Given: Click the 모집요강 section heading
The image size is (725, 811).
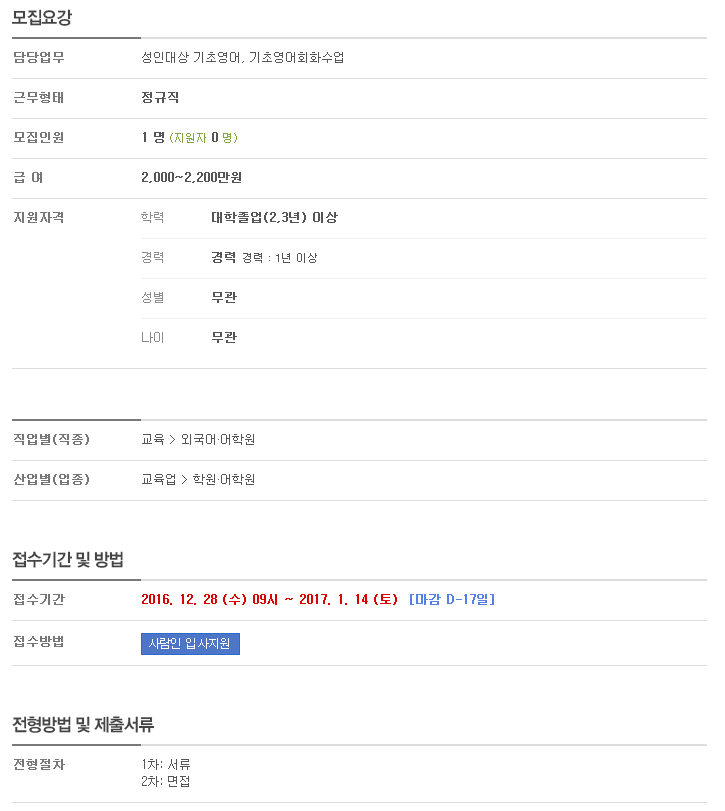Looking at the screenshot, I should coord(42,18).
